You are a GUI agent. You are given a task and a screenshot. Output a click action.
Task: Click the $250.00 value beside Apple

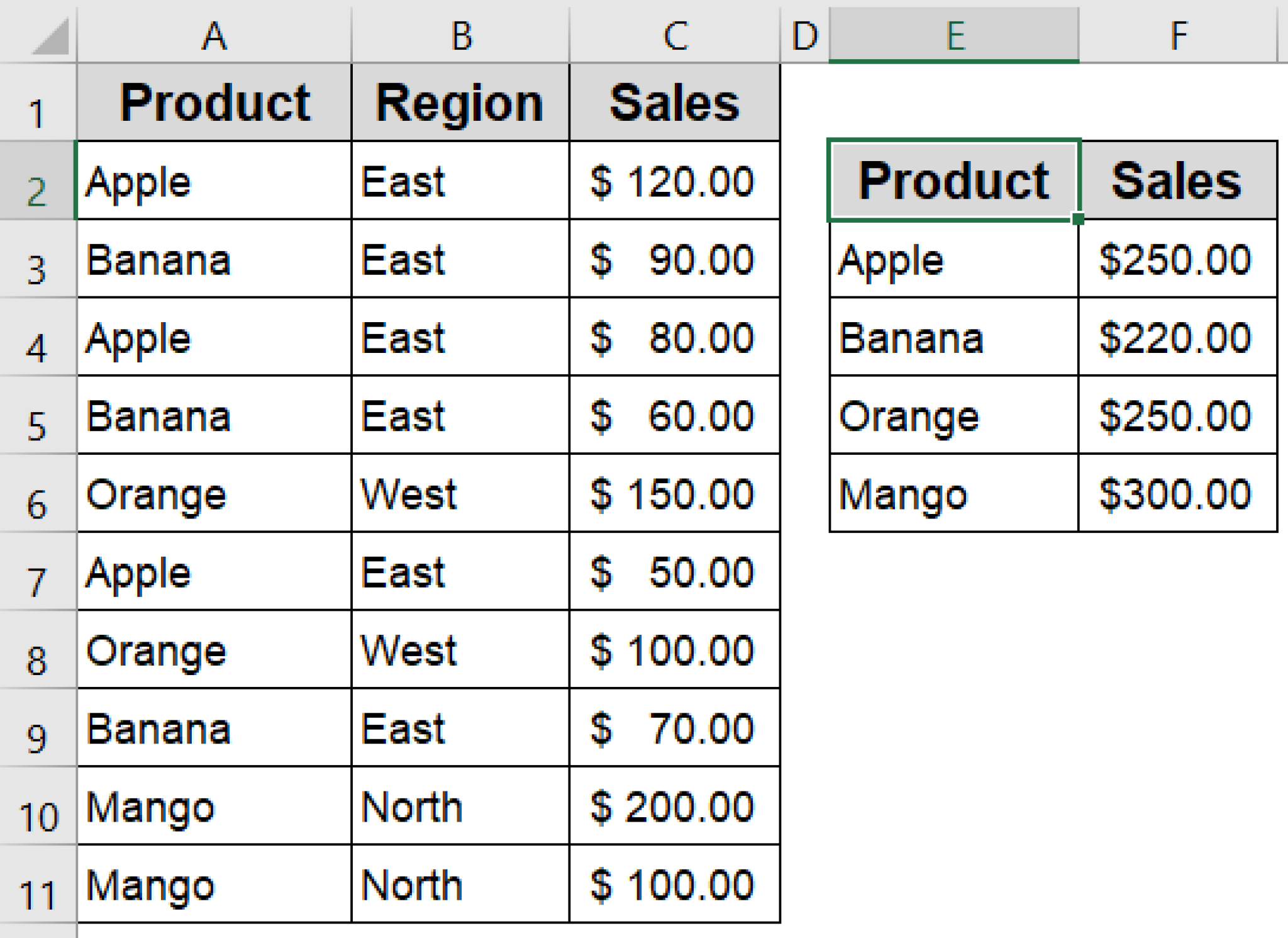(x=1179, y=259)
